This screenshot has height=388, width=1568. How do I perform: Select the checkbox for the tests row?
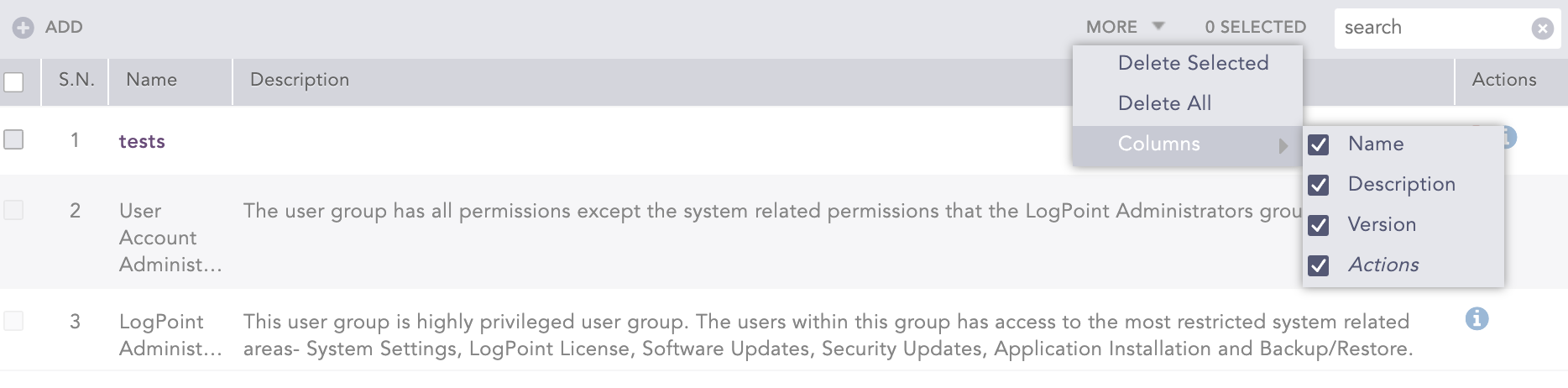pyautogui.click(x=13, y=139)
